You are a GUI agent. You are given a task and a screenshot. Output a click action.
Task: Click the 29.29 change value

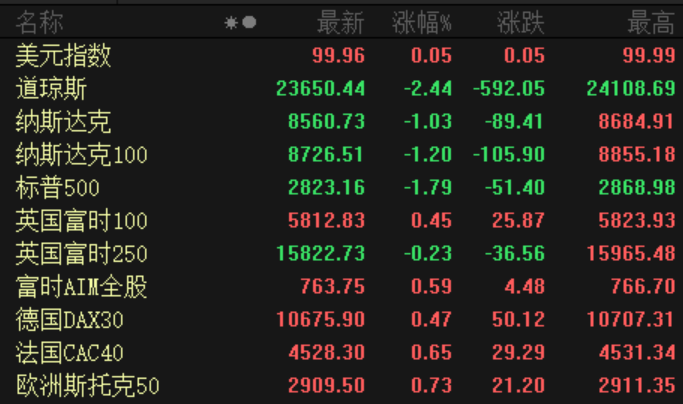518,353
